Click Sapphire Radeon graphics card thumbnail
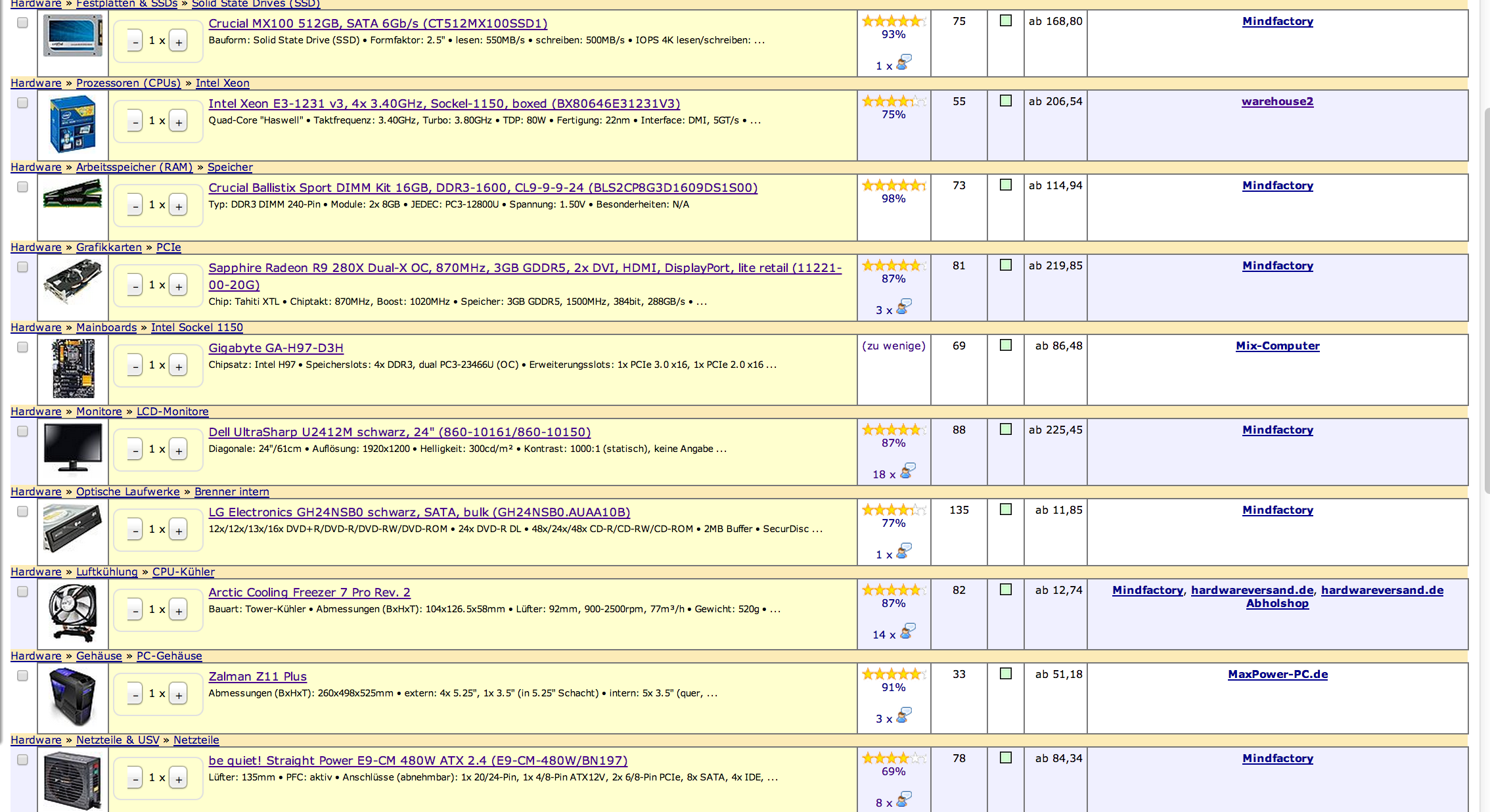This screenshot has height=812, width=1490. coord(73,281)
